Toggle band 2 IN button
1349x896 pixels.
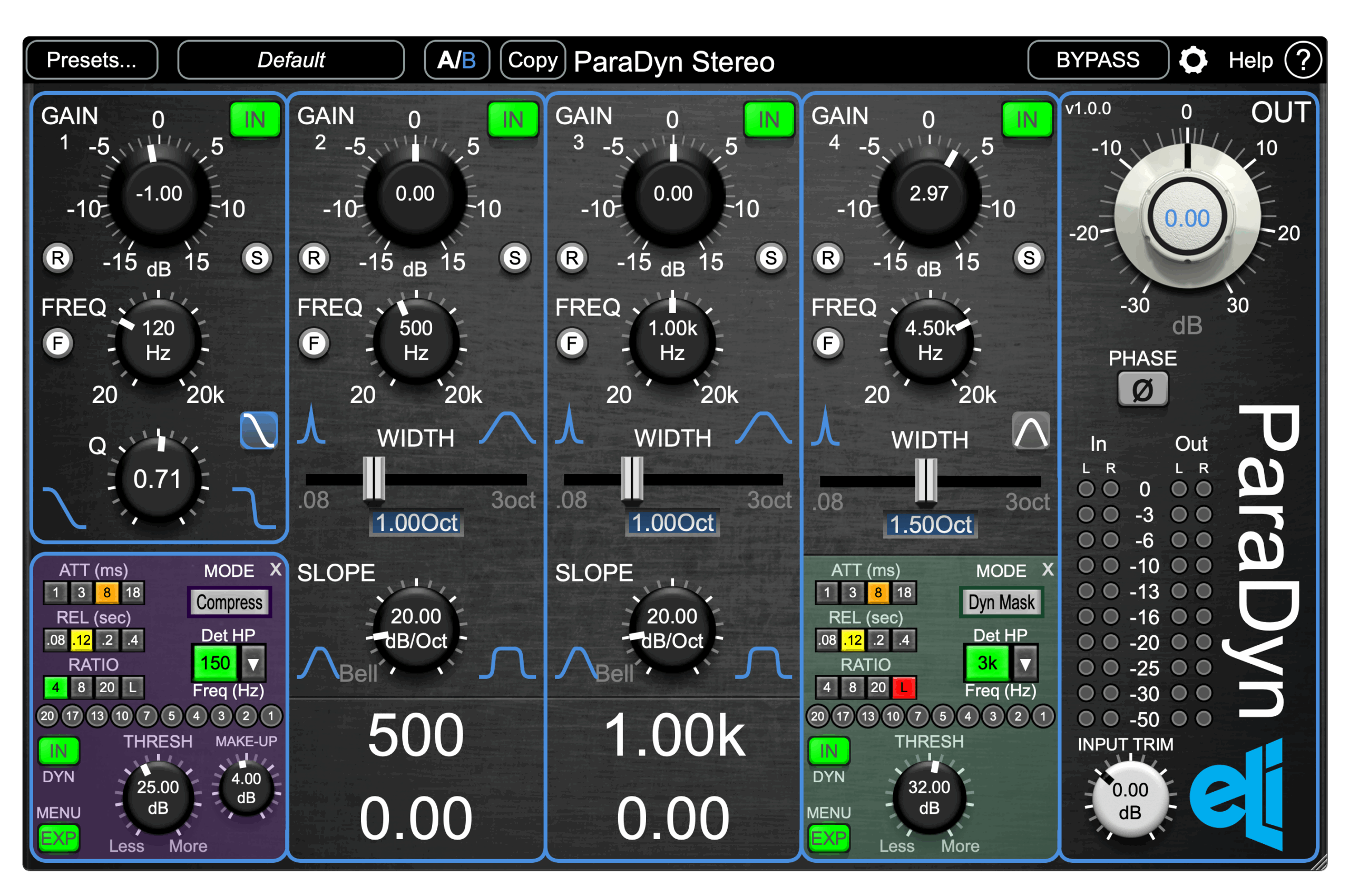click(x=513, y=120)
